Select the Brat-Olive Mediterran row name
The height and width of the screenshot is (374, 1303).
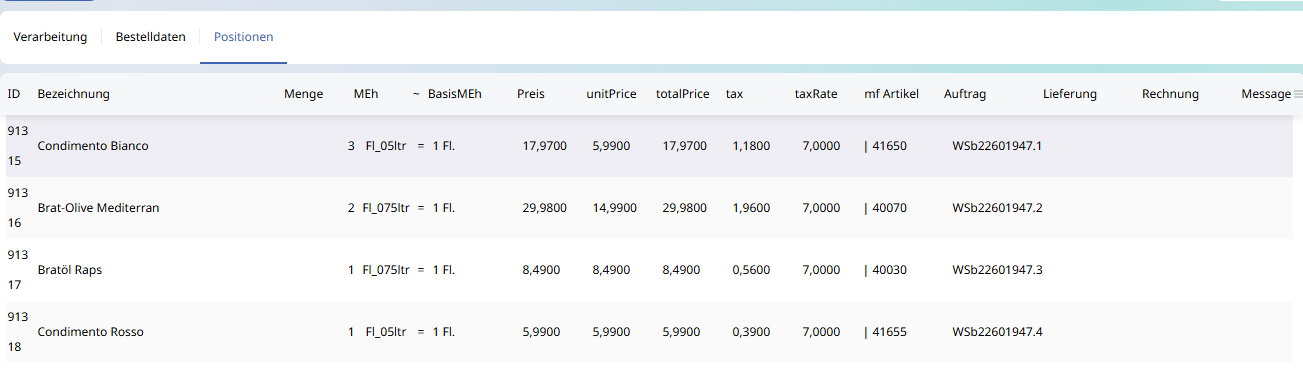coord(98,208)
